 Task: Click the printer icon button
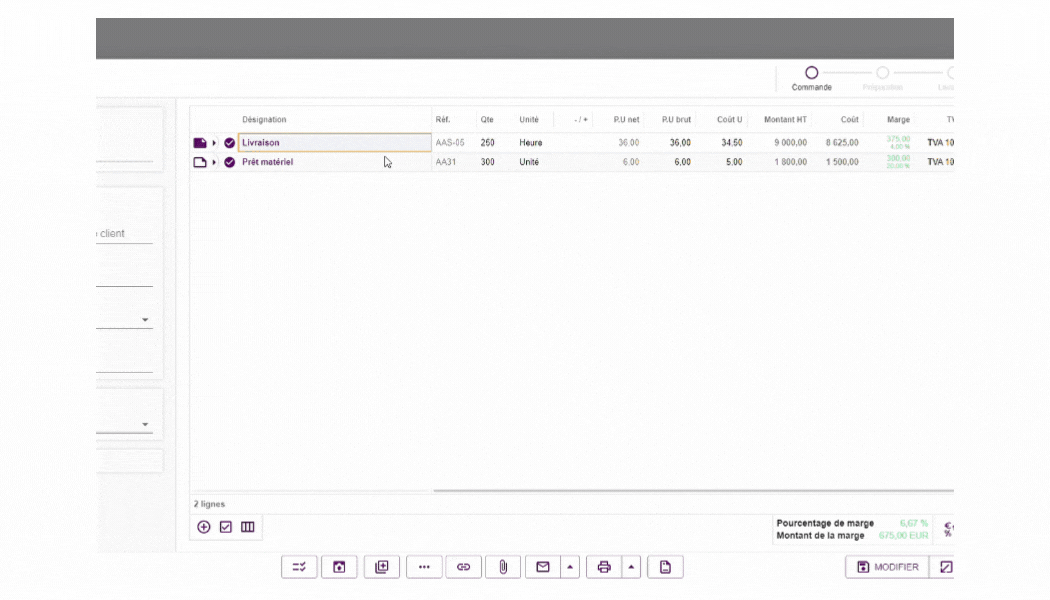tap(604, 567)
